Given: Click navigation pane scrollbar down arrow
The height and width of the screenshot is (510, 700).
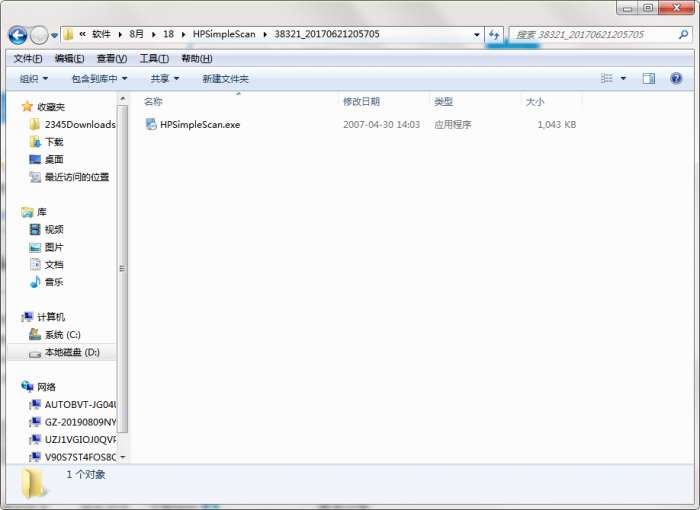Looking at the screenshot, I should pyautogui.click(x=123, y=457).
